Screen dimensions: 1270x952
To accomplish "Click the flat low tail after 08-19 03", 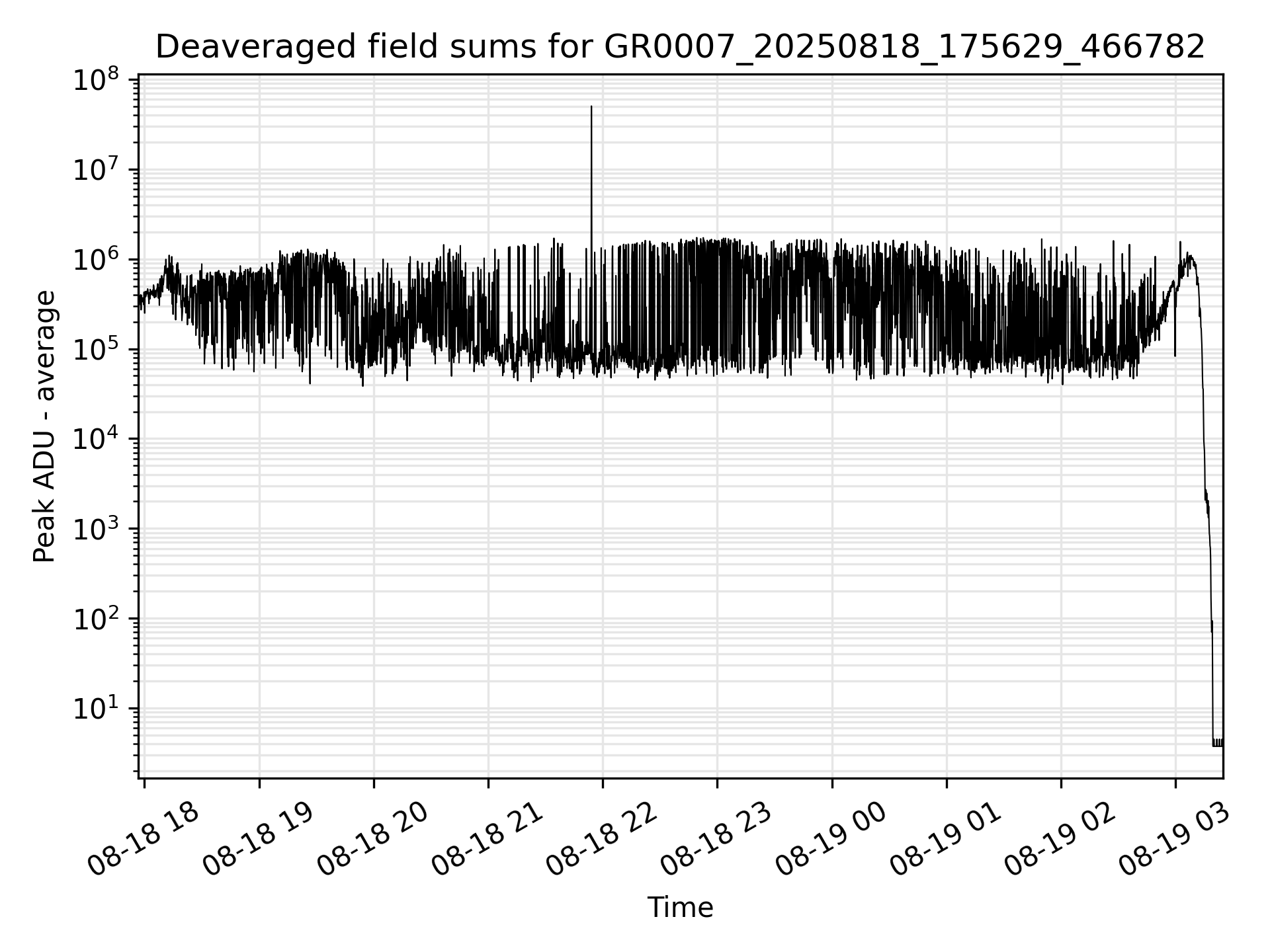I will (x=1217, y=742).
